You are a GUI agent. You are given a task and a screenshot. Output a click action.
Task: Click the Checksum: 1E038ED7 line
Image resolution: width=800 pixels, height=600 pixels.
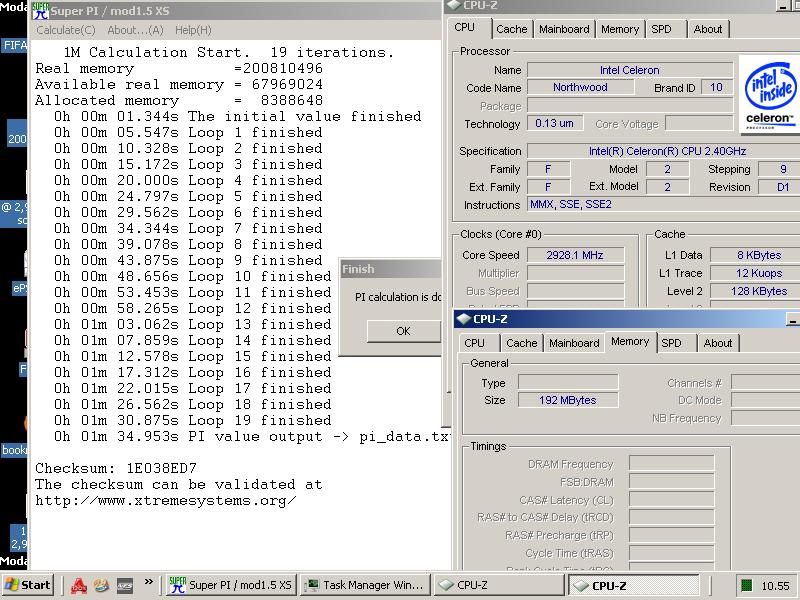point(116,468)
